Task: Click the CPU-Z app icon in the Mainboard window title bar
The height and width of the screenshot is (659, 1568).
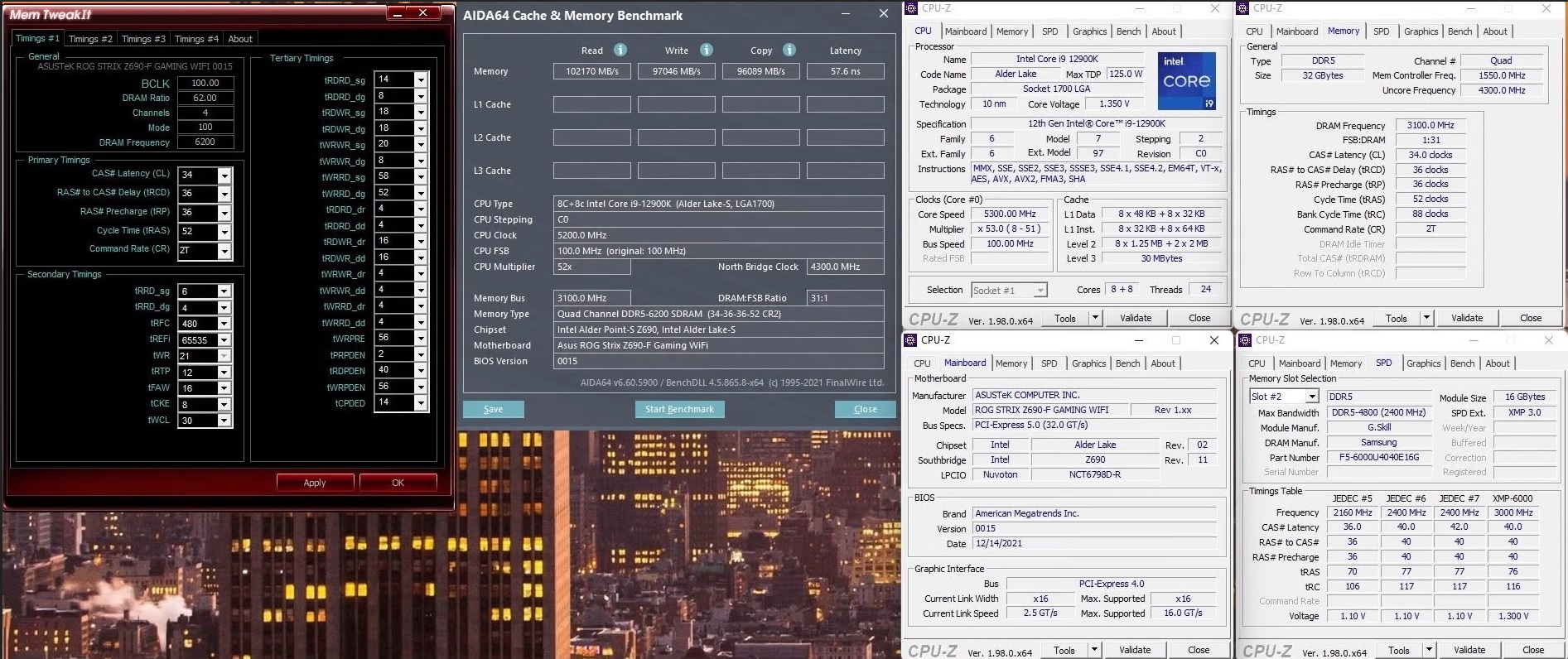Action: coord(911,340)
